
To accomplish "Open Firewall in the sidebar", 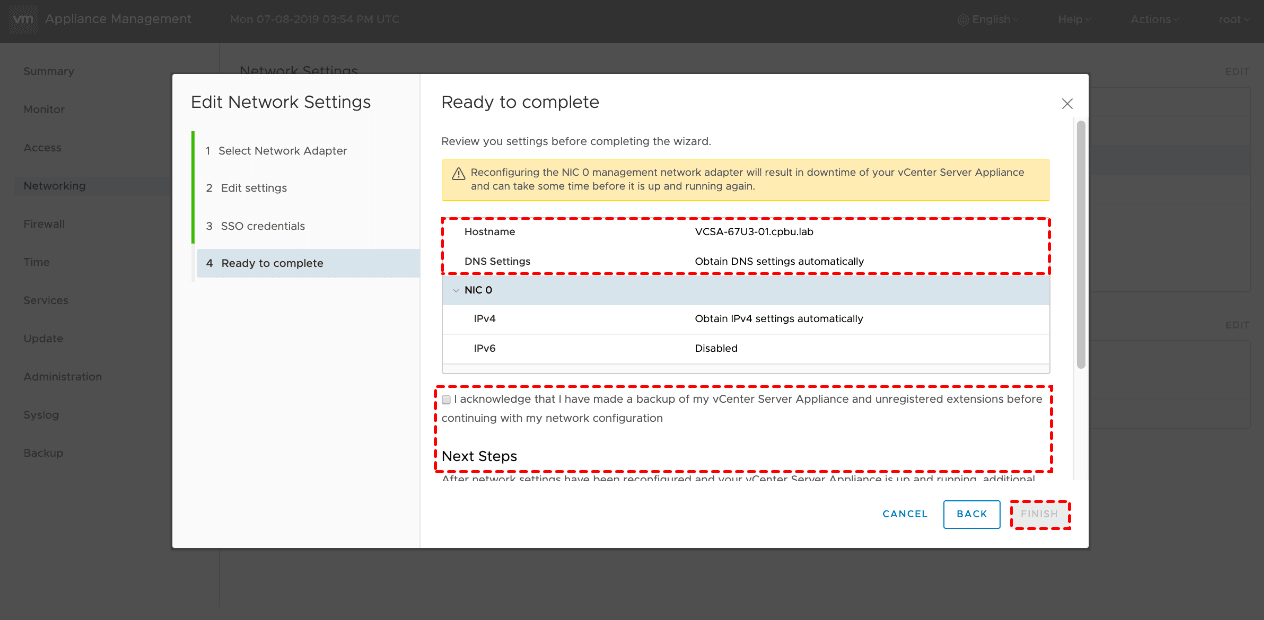I will tap(44, 224).
